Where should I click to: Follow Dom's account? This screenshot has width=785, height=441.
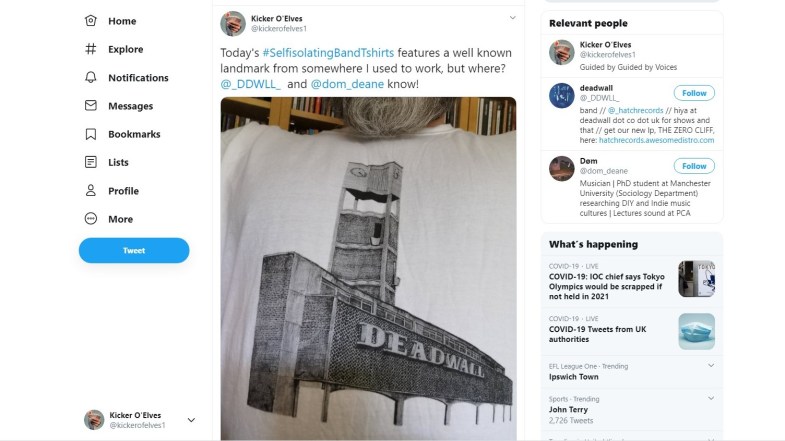coord(694,166)
